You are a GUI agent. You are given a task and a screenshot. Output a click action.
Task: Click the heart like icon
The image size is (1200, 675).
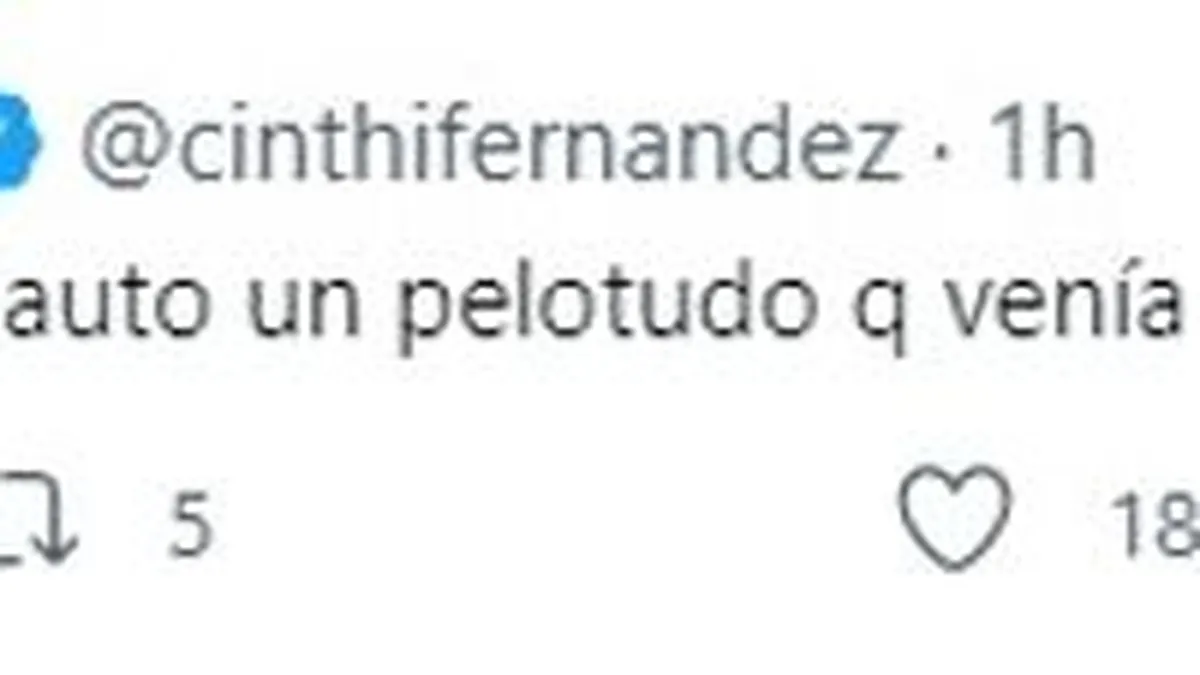pyautogui.click(x=953, y=519)
